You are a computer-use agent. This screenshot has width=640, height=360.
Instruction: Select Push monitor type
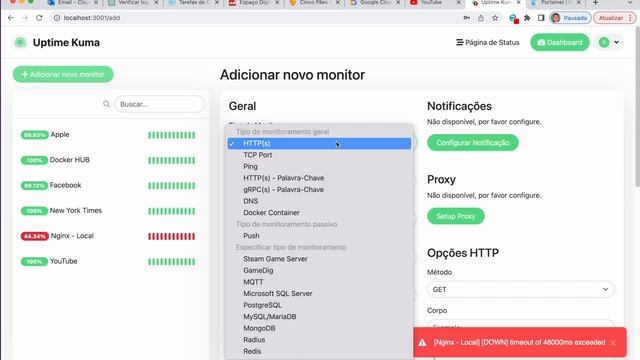pyautogui.click(x=319, y=236)
